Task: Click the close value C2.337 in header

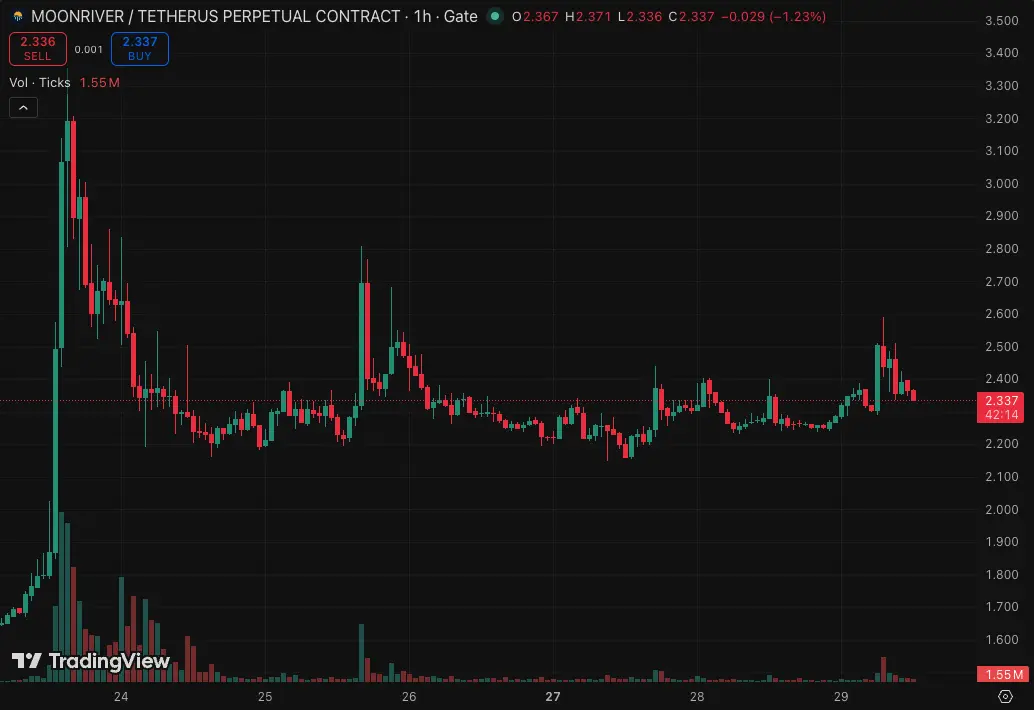Action: pyautogui.click(x=691, y=16)
